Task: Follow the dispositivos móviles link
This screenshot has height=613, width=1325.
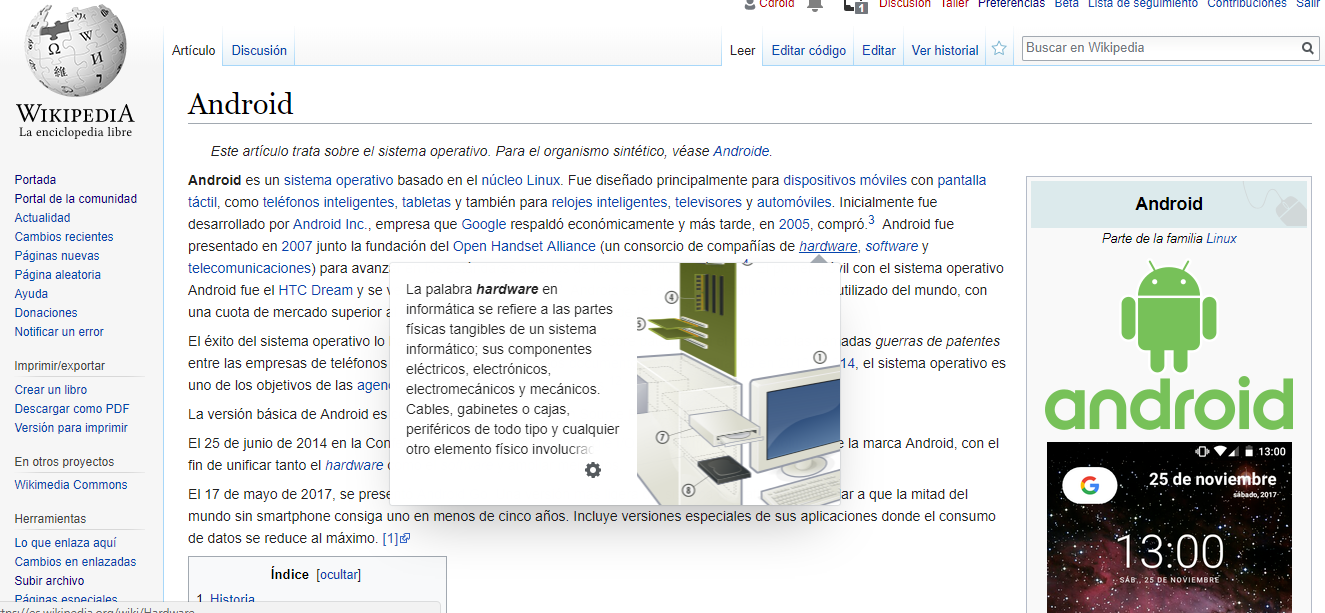Action: [x=845, y=180]
